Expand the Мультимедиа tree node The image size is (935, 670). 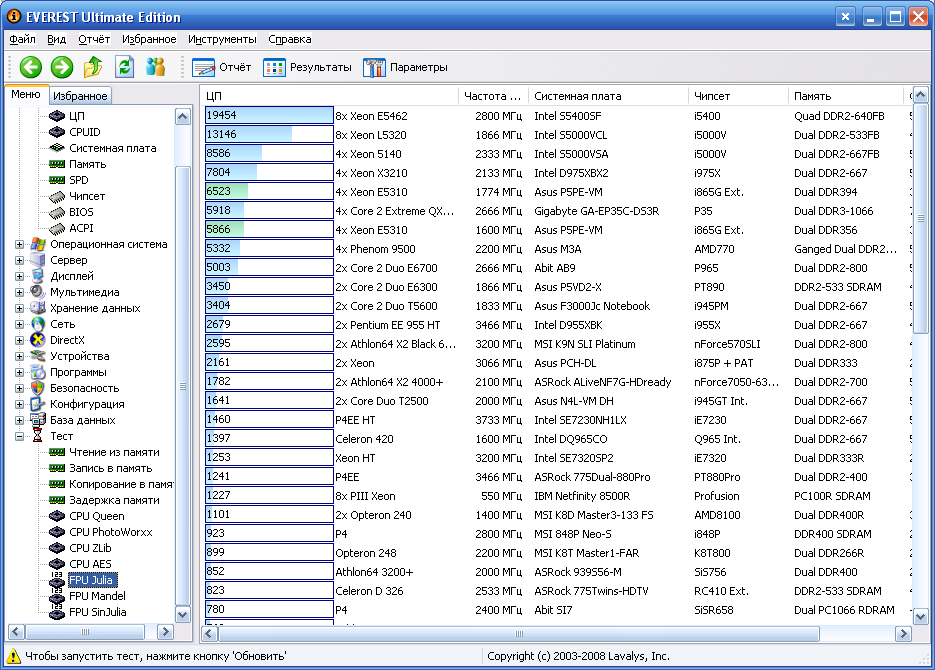pos(20,292)
